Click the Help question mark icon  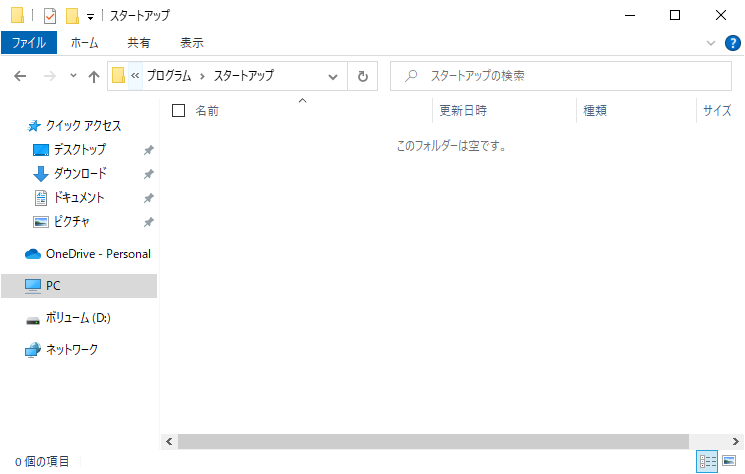731,43
